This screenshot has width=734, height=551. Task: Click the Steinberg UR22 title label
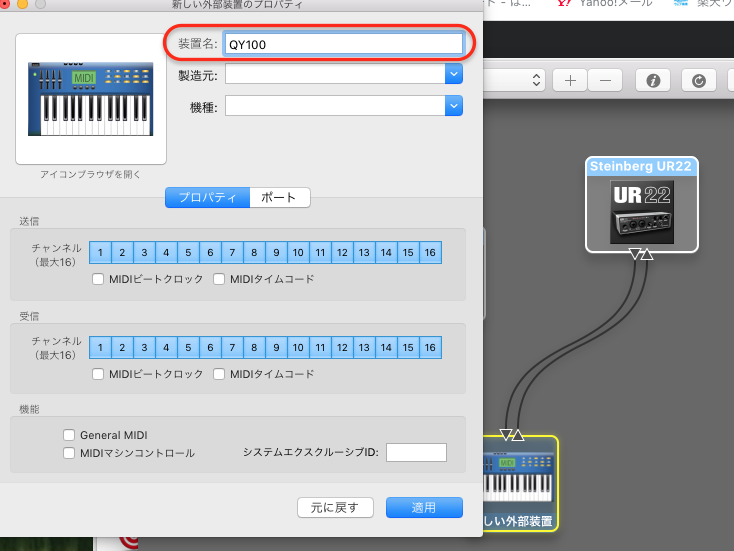tap(641, 166)
